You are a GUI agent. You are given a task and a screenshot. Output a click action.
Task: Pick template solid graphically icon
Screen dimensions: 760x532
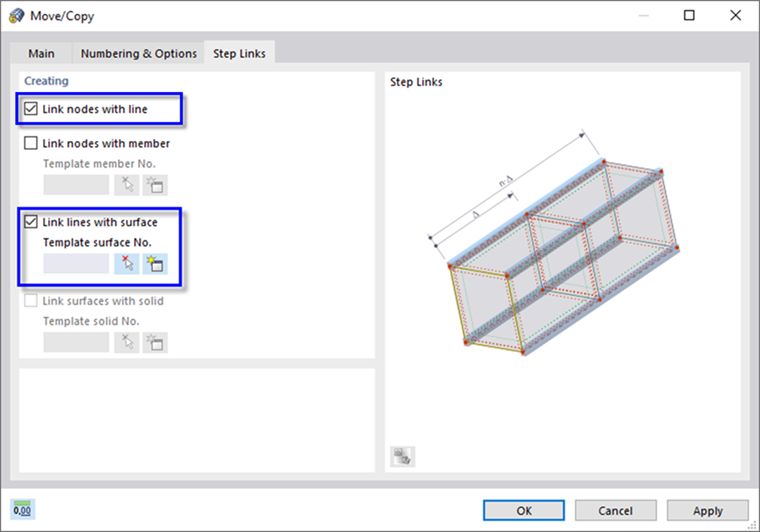127,343
